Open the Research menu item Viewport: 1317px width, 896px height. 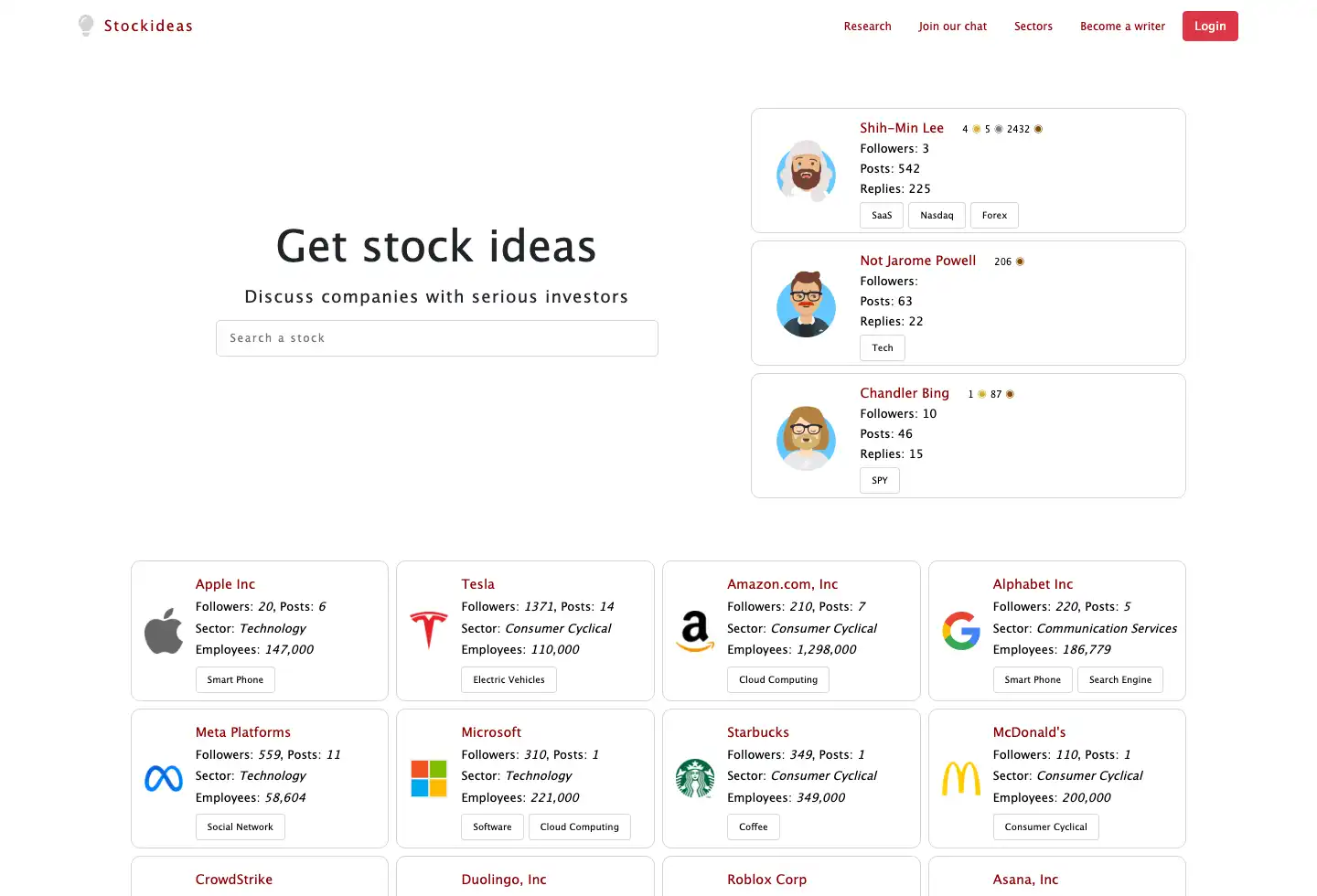pyautogui.click(x=867, y=27)
